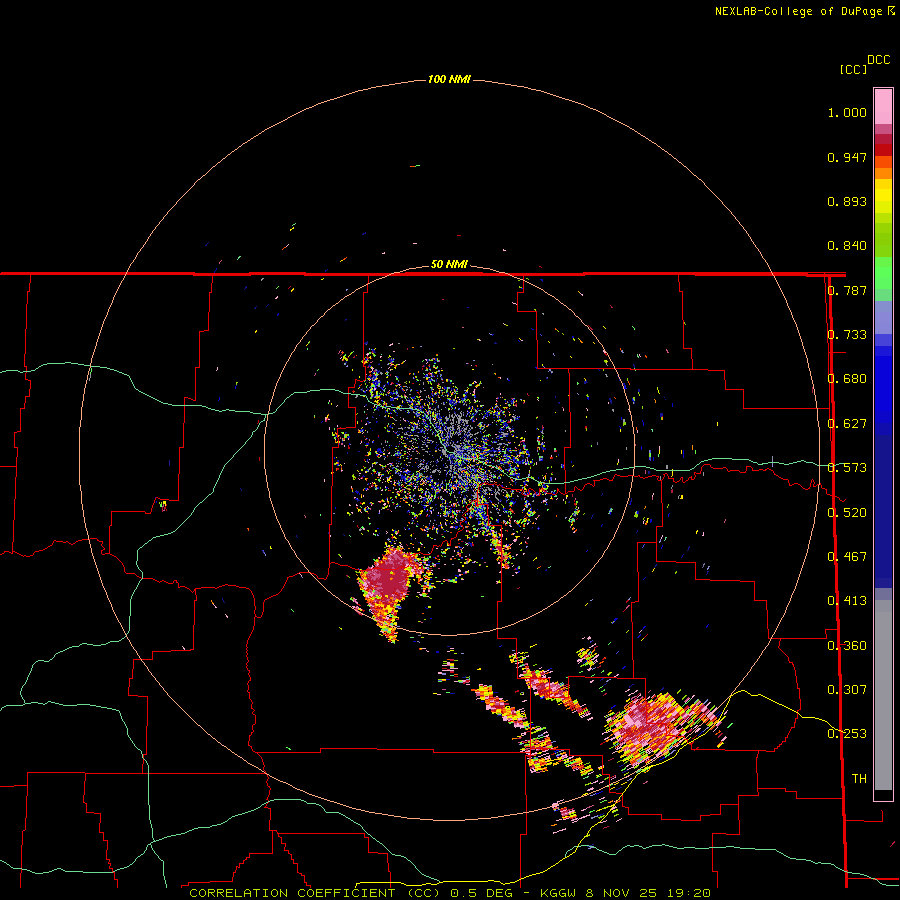Image resolution: width=900 pixels, height=900 pixels.
Task: Click the [CC] legend unit label
Action: click(854, 69)
